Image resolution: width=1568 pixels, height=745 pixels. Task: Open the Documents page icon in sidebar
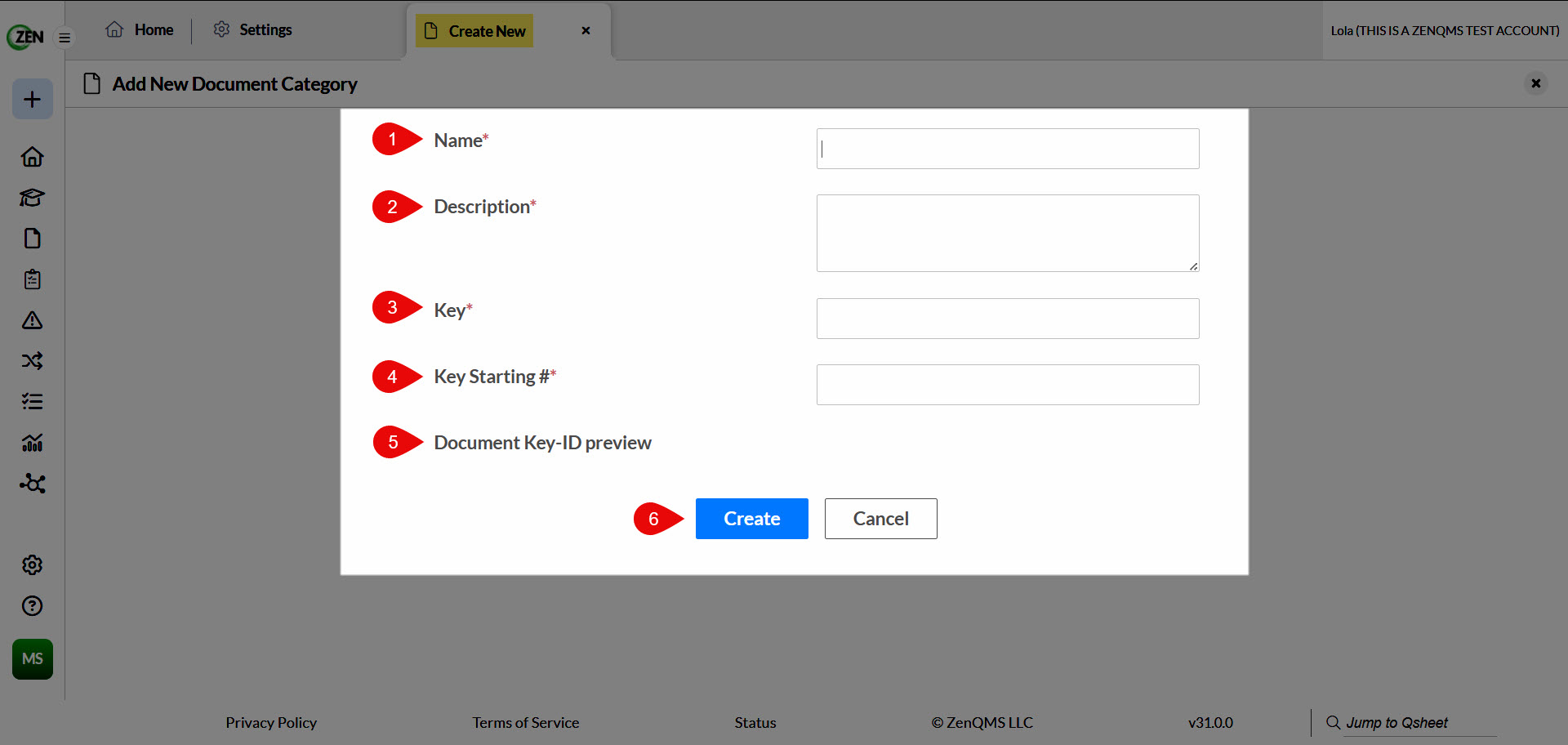click(33, 239)
